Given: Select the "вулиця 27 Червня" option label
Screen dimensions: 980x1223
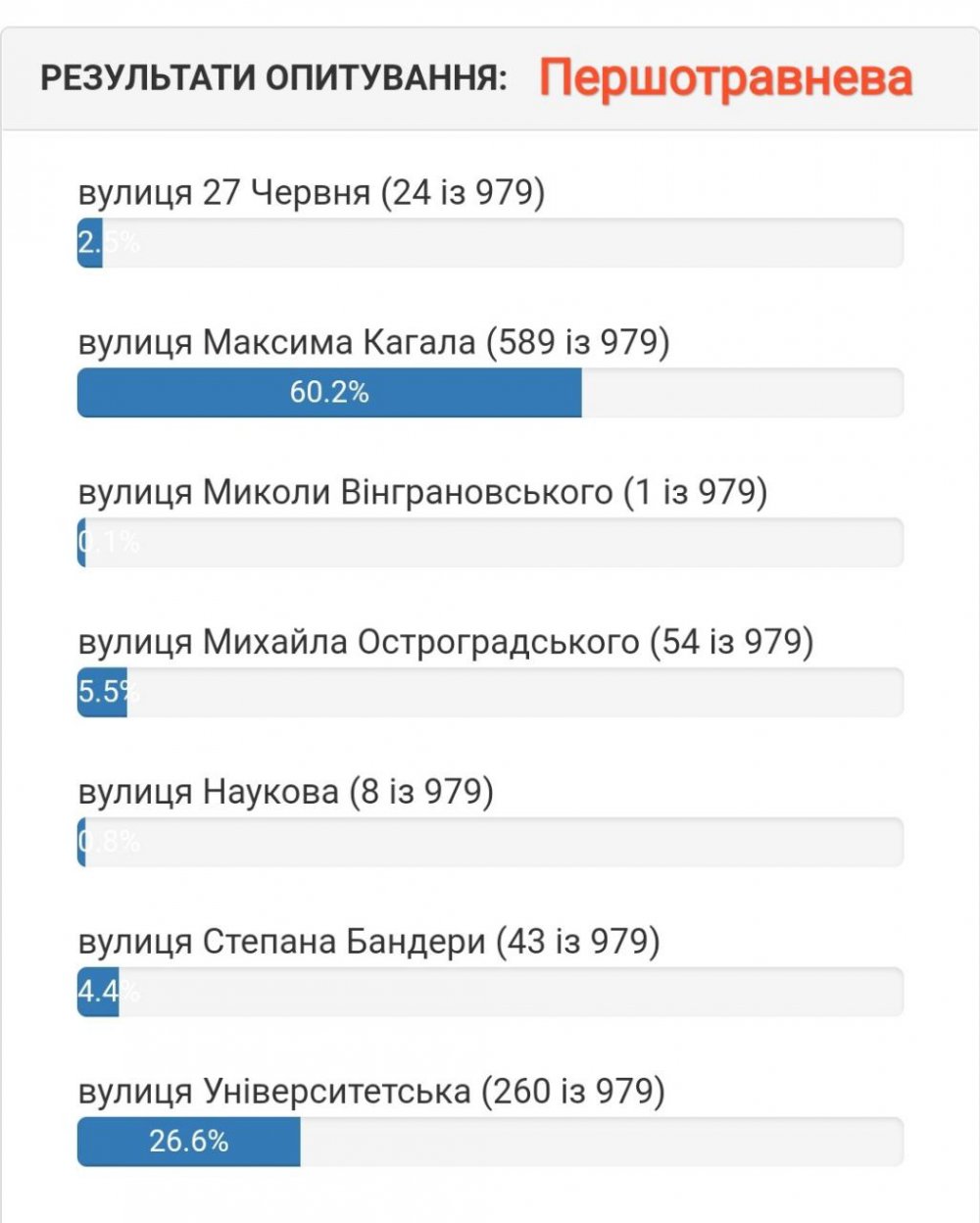Looking at the screenshot, I should pyautogui.click(x=311, y=192).
